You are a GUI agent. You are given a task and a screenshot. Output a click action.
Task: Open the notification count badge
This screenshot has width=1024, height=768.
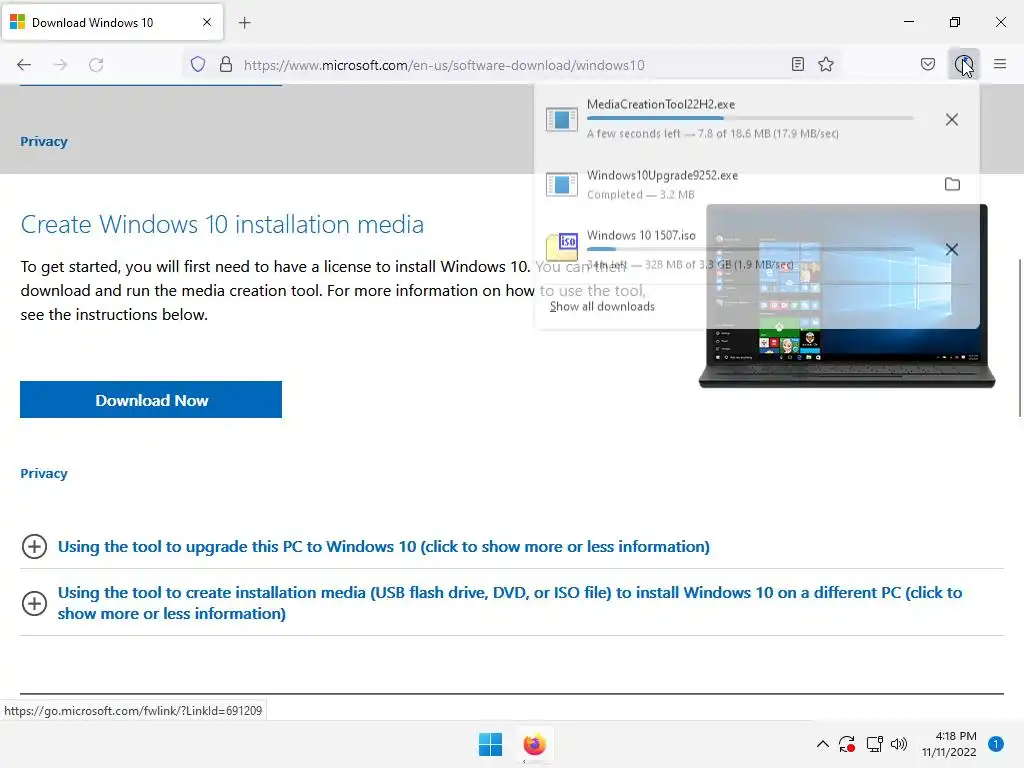tap(996, 744)
